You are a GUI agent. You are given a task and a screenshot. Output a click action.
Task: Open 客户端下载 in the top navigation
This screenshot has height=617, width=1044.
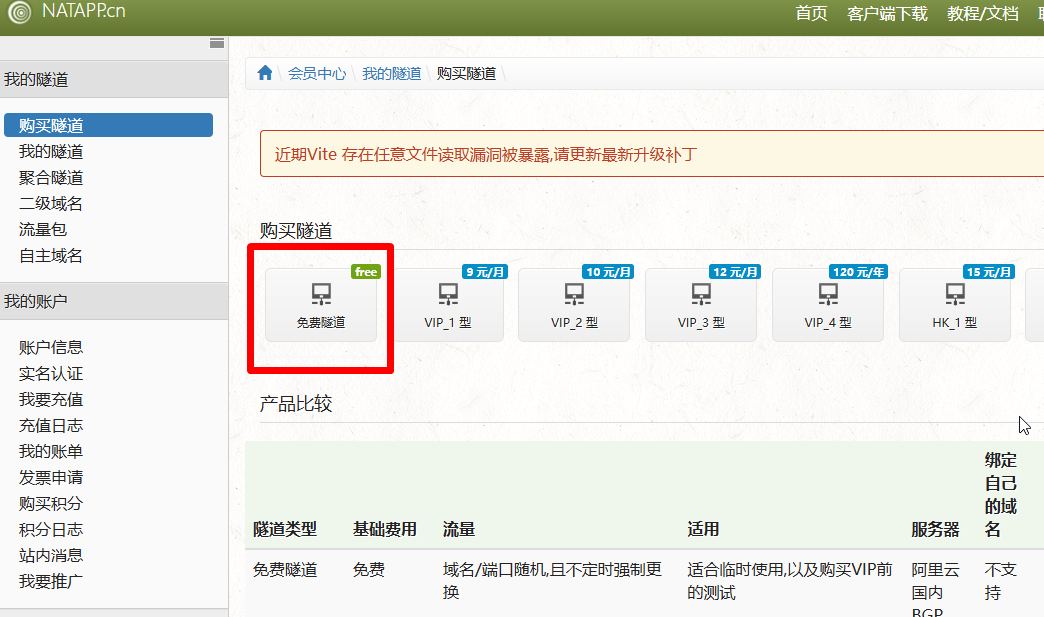point(887,13)
